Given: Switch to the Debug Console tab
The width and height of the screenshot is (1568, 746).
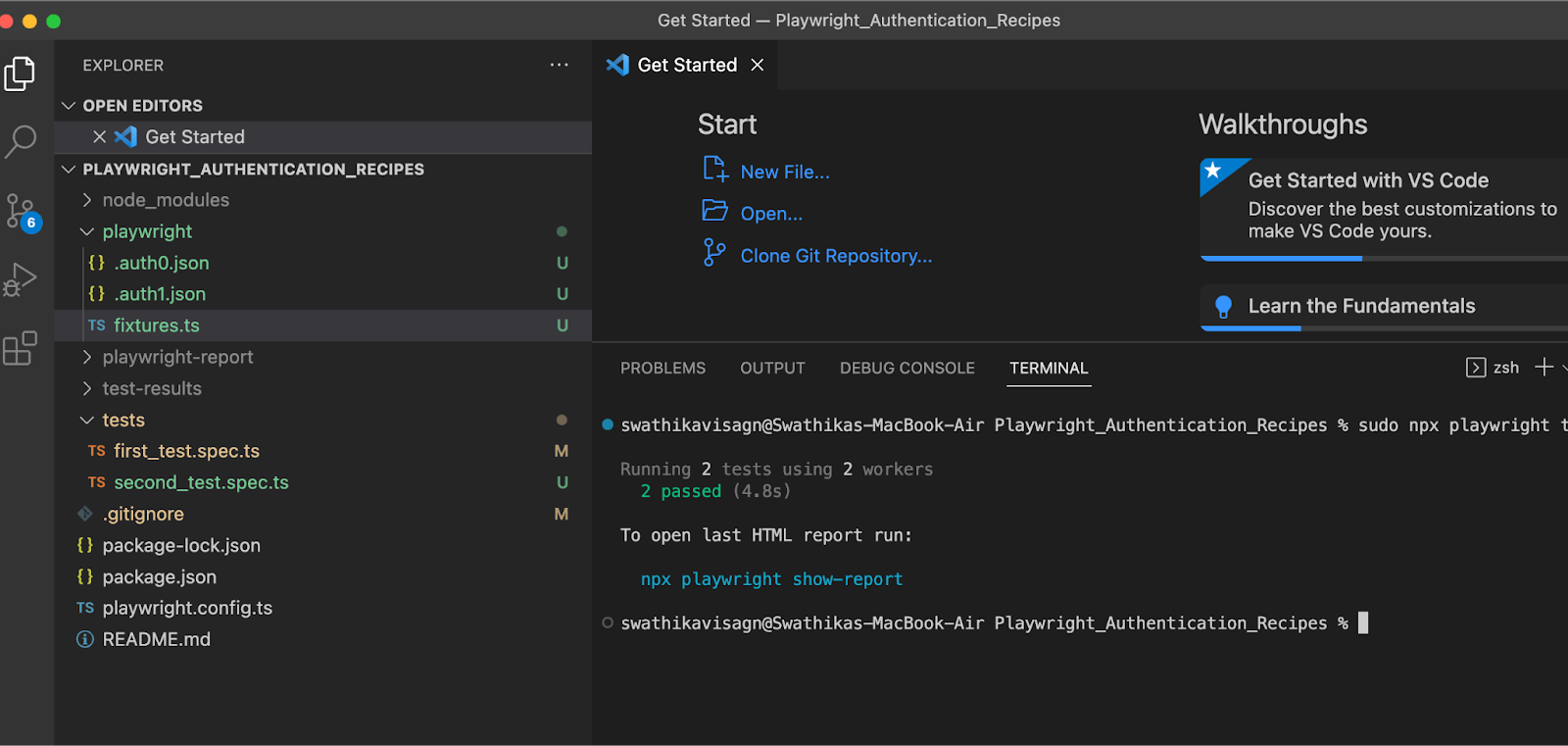Looking at the screenshot, I should click(x=906, y=369).
